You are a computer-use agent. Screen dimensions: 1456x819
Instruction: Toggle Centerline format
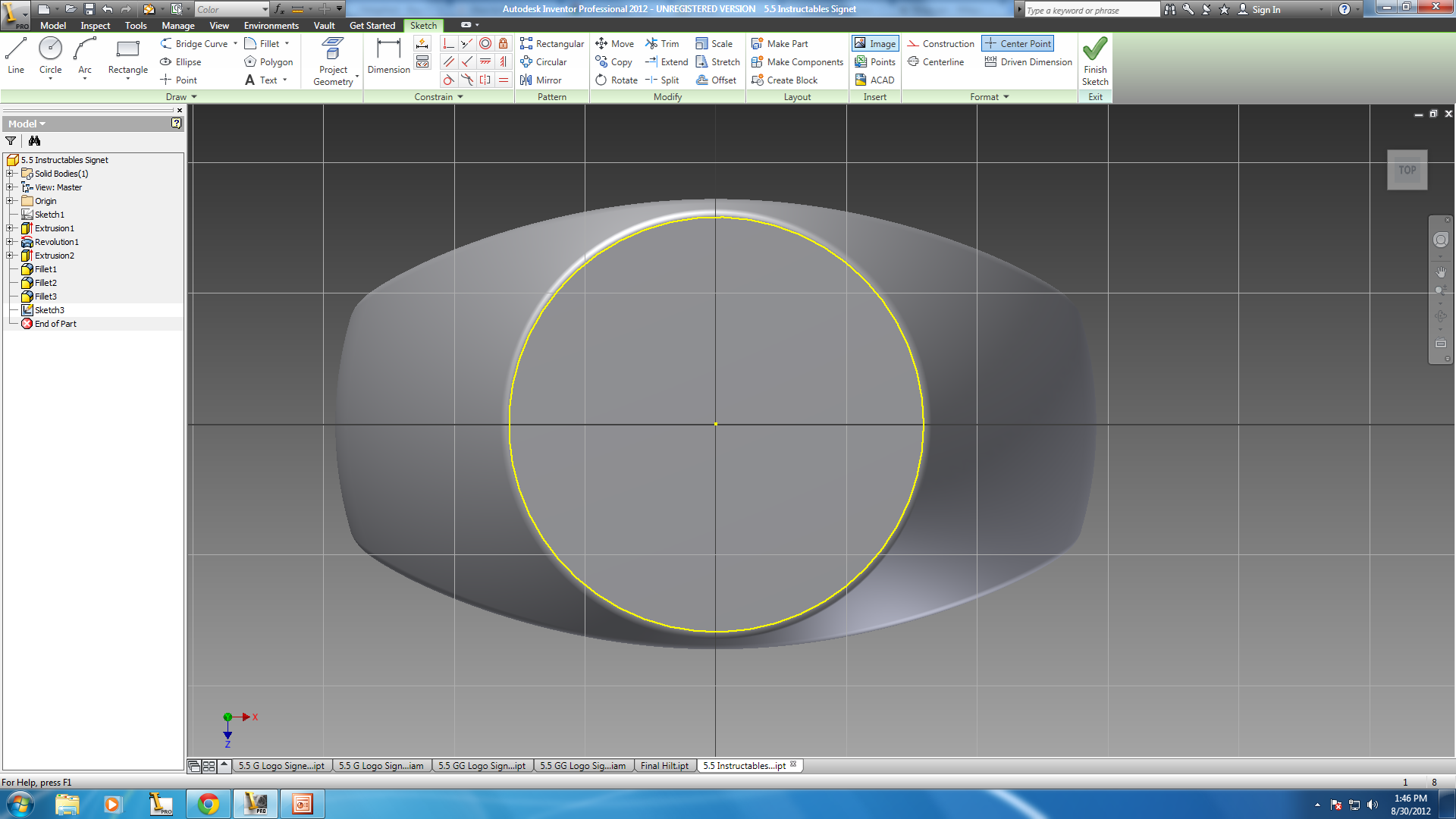[936, 62]
